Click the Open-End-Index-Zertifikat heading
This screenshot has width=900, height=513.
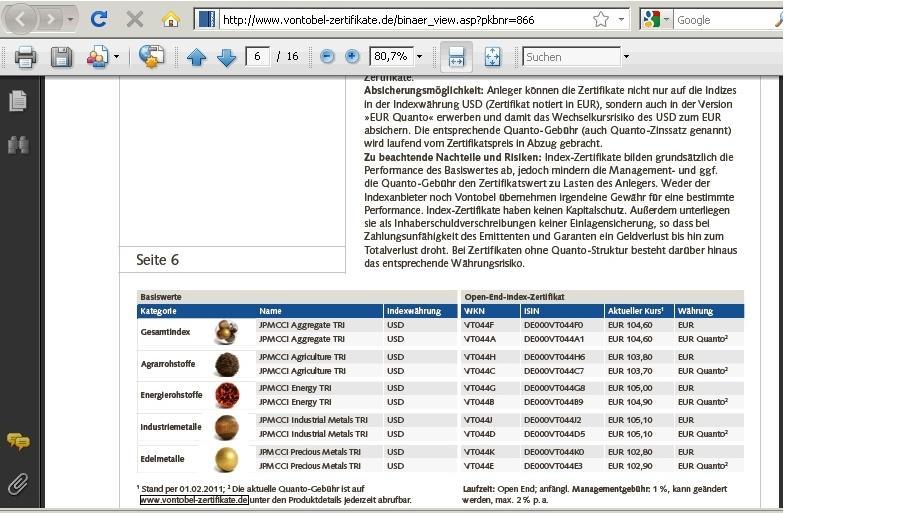click(514, 297)
